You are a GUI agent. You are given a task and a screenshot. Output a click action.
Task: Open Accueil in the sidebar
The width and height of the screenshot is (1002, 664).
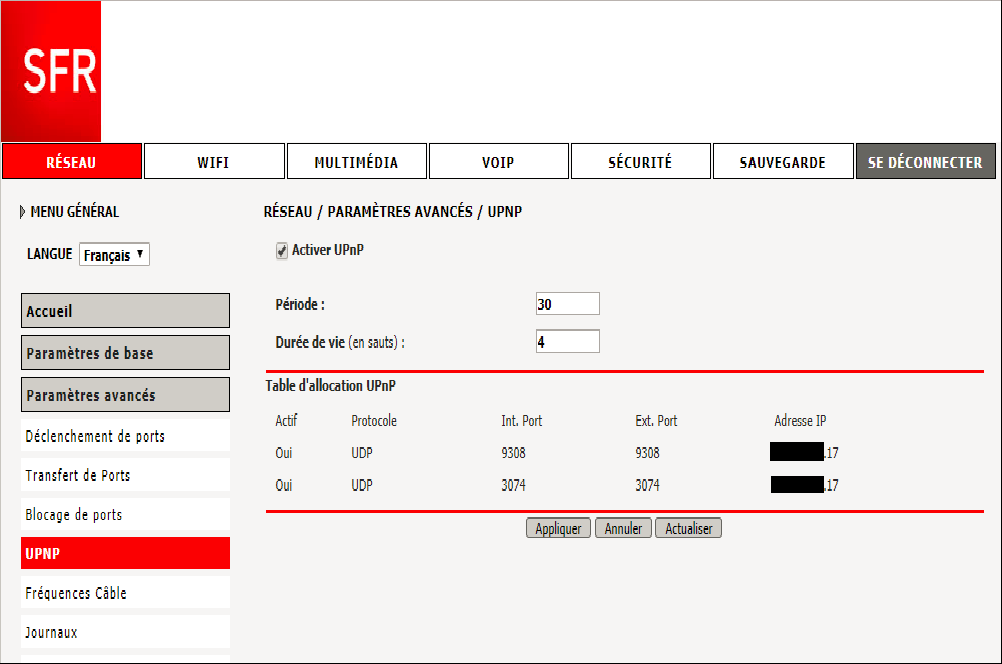pyautogui.click(x=125, y=311)
